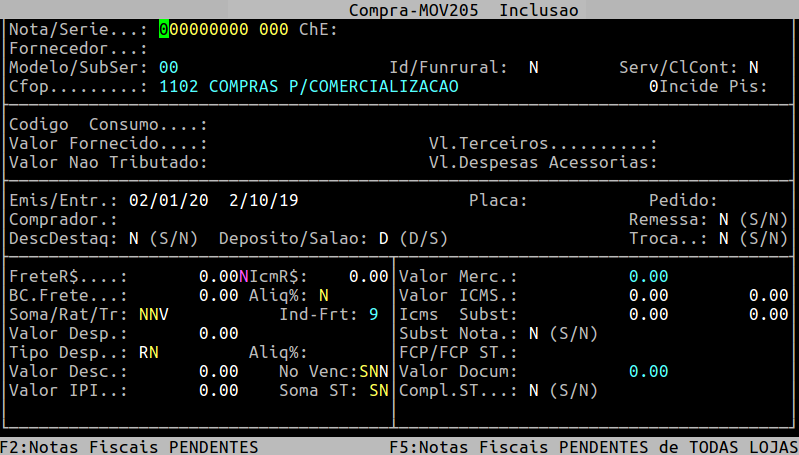Toggle the Compl.ST S/N value
The image size is (799, 455).
click(533, 390)
